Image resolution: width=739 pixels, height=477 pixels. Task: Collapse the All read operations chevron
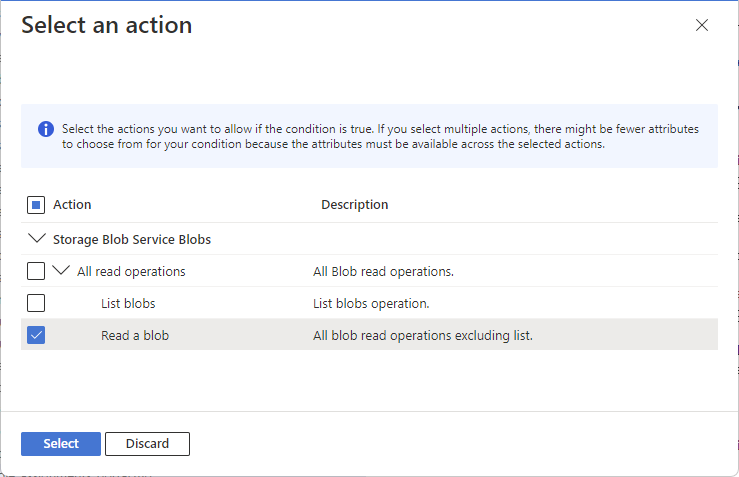pos(62,271)
